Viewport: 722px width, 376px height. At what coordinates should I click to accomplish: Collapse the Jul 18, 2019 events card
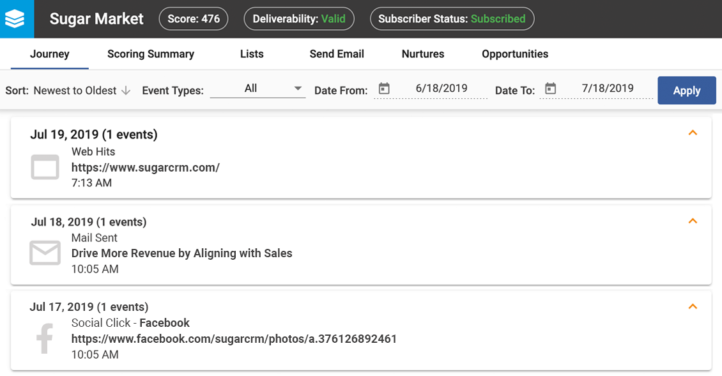point(693,221)
